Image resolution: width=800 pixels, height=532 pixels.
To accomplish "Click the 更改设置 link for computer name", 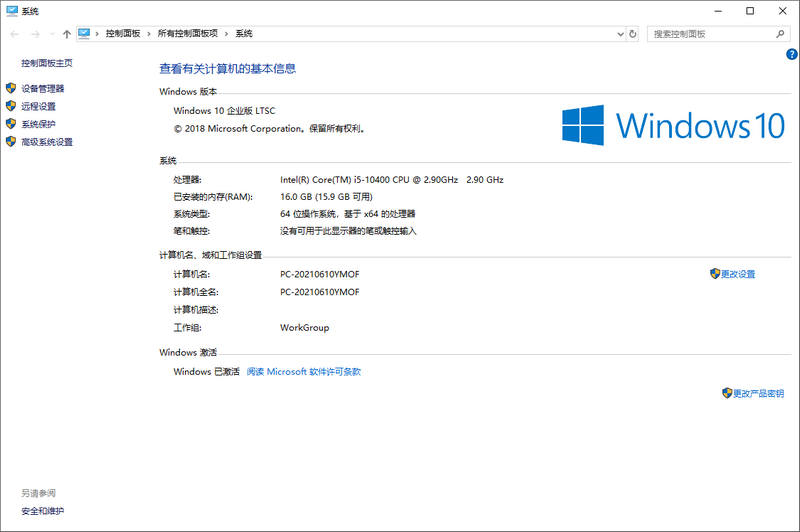I will coord(738,274).
